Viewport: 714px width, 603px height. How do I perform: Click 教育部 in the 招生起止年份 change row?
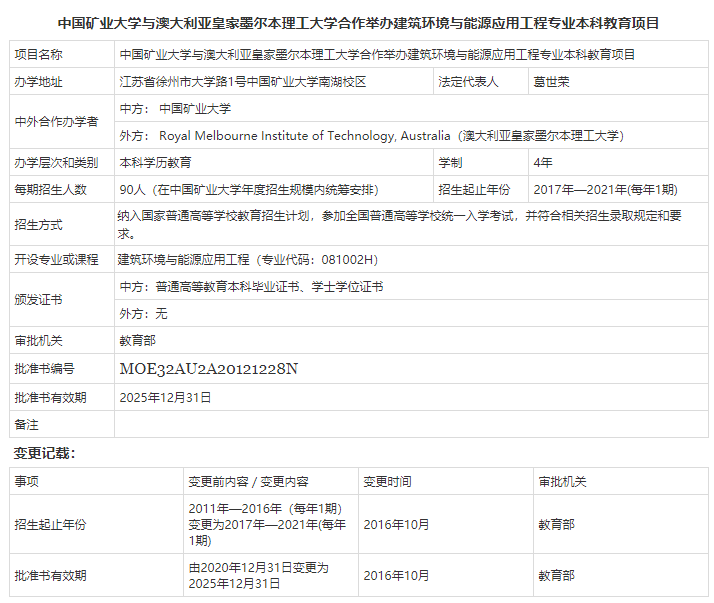tap(556, 525)
